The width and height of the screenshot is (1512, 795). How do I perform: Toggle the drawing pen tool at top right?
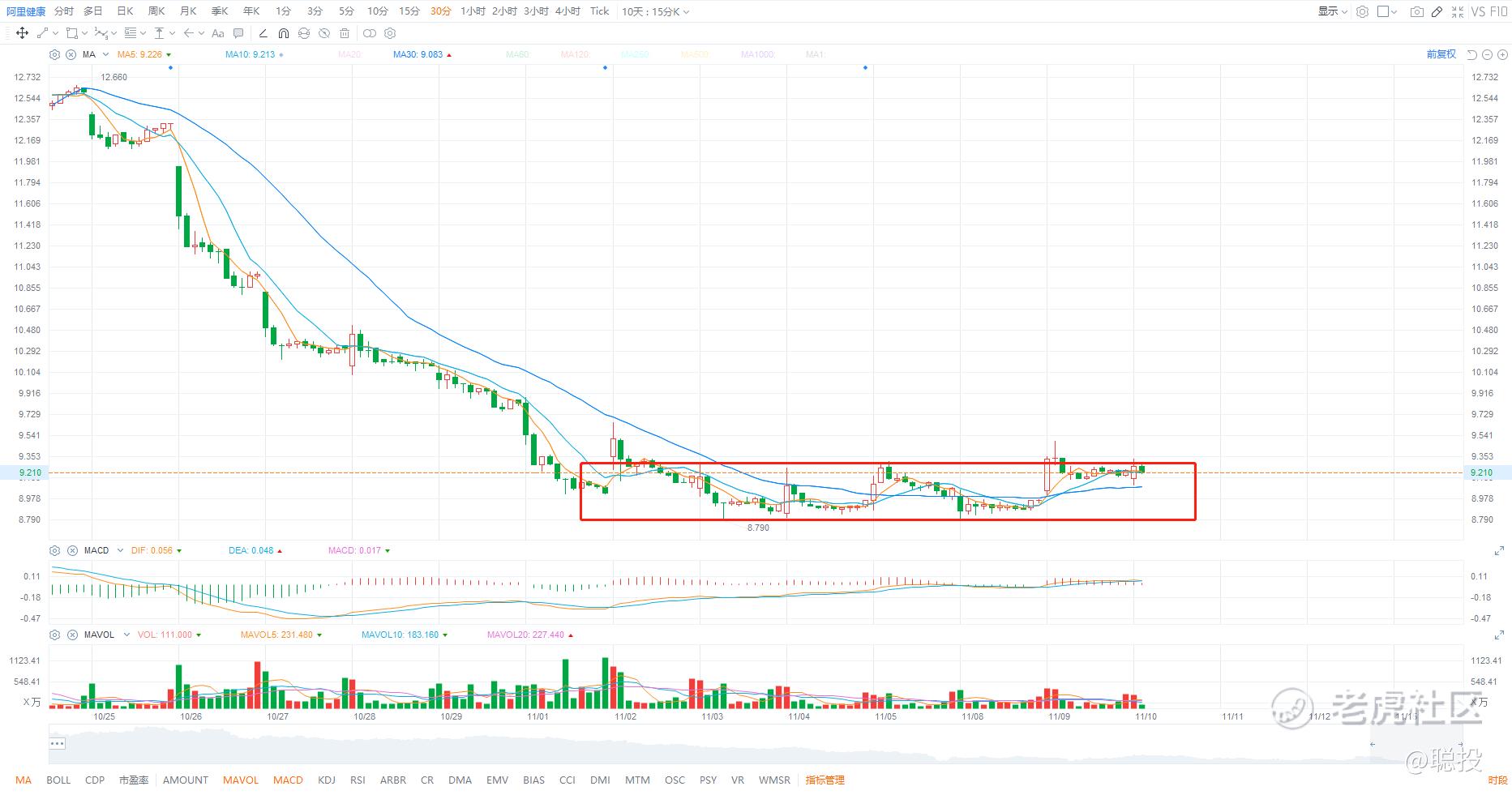tap(1437, 11)
